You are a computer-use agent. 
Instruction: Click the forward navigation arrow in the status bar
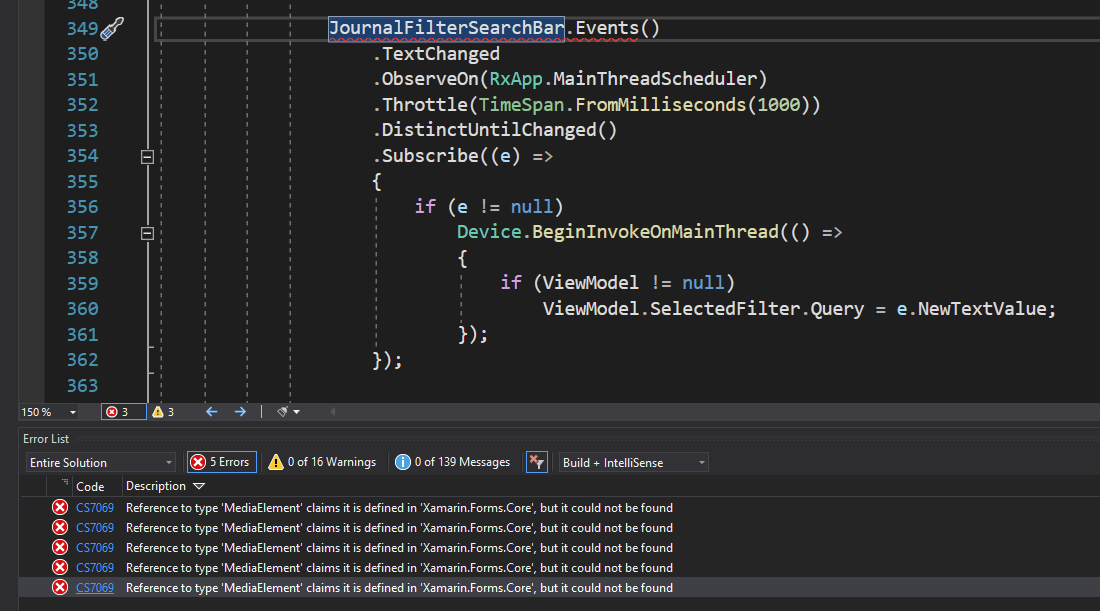coord(239,411)
